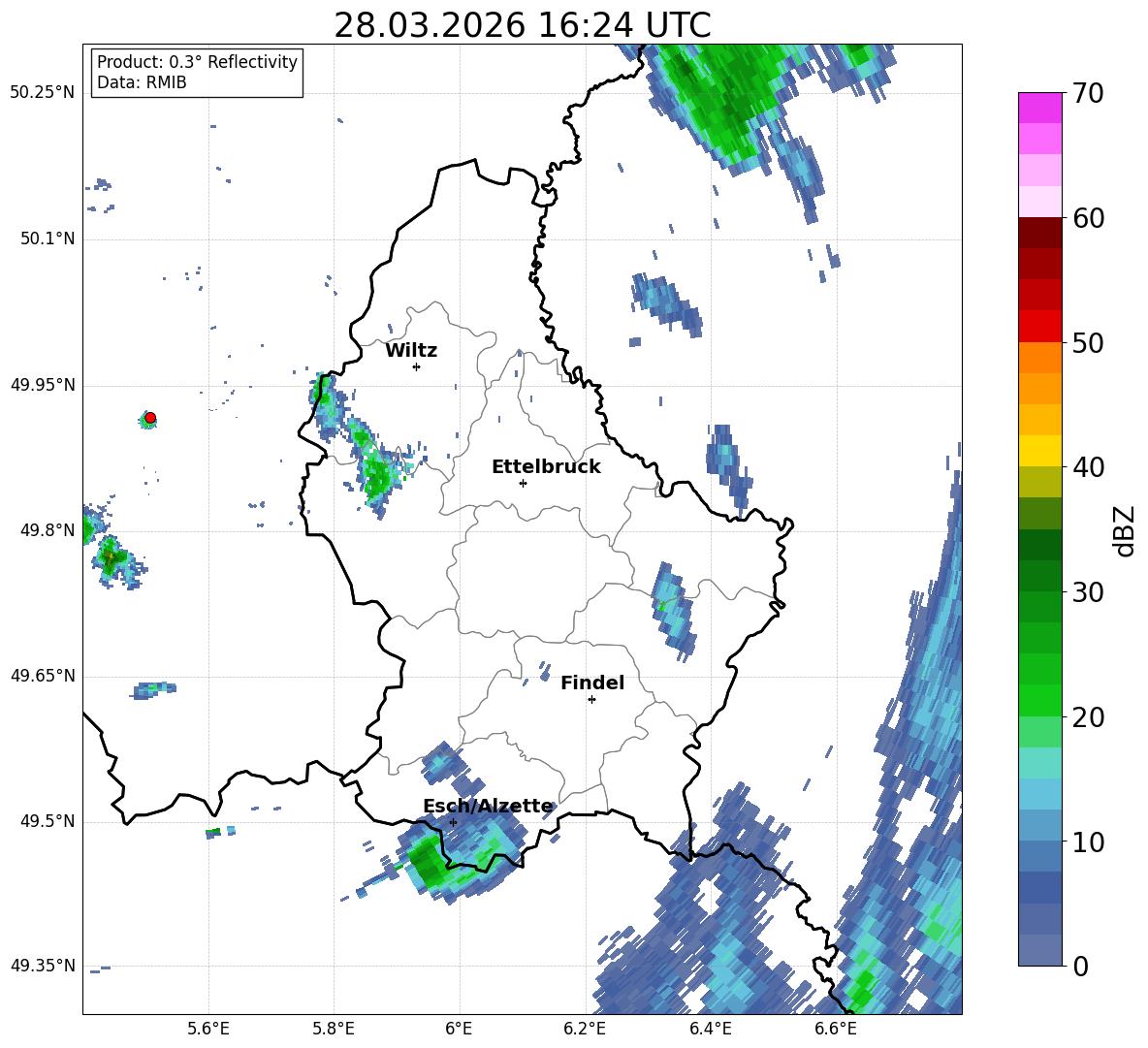1148x1048 pixels.
Task: Click the red dot marker on map
Action: coord(150,418)
